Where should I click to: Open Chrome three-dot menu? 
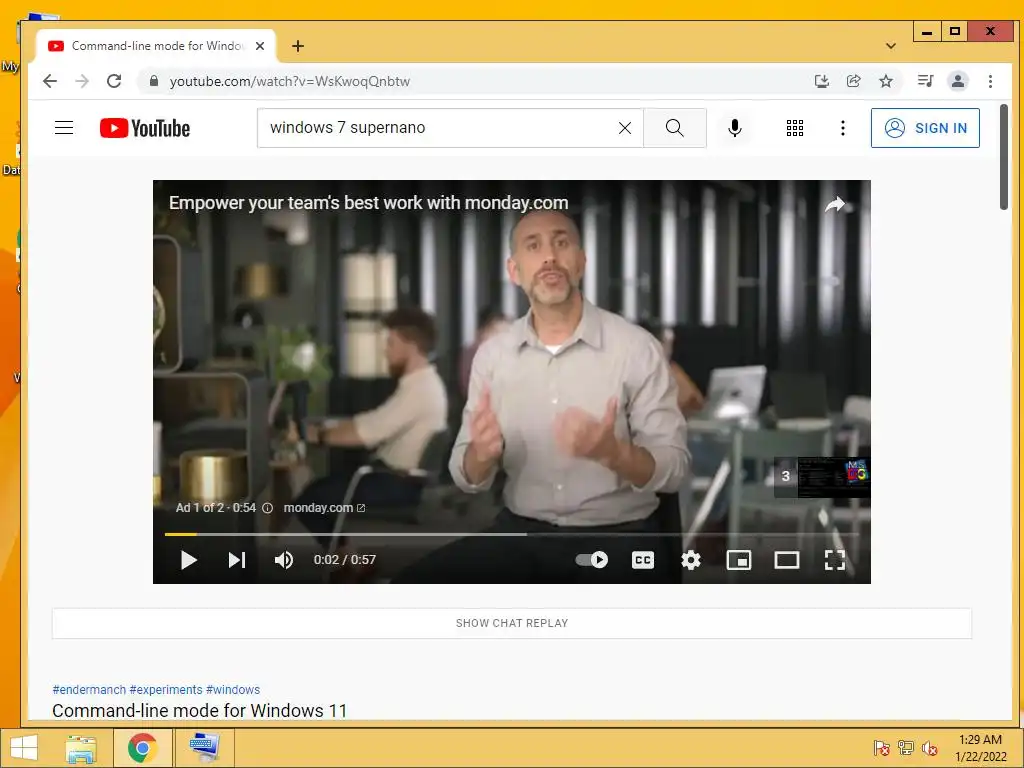pos(990,81)
